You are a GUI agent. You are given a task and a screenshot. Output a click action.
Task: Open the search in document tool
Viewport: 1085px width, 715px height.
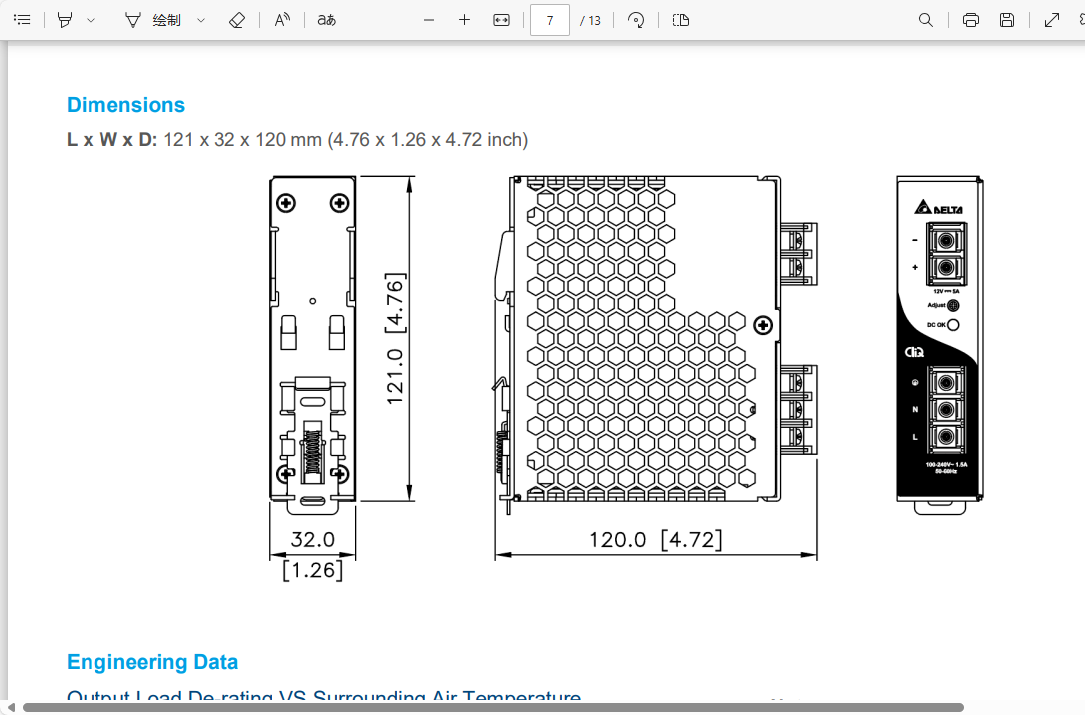[926, 20]
